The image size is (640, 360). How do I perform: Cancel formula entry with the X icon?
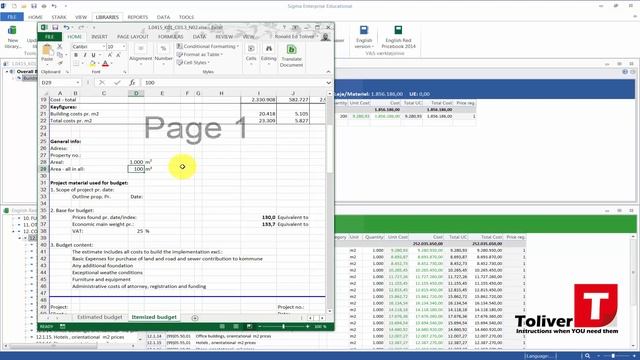pyautogui.click(x=102, y=82)
